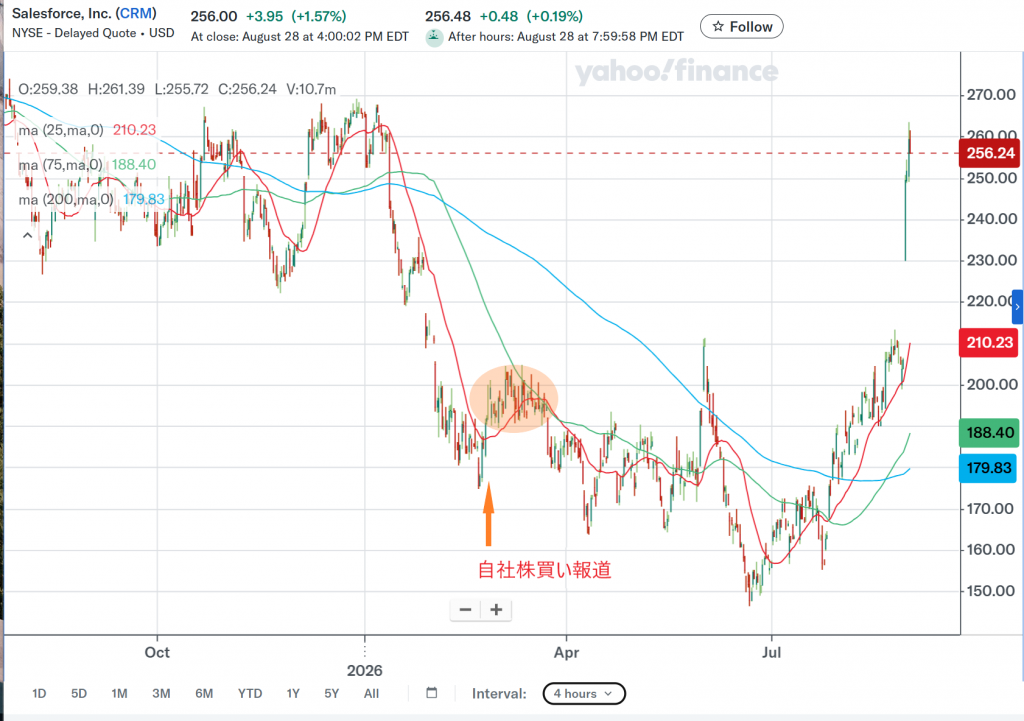Click the Jul label on time axis
The height and width of the screenshot is (721, 1024).
click(771, 652)
